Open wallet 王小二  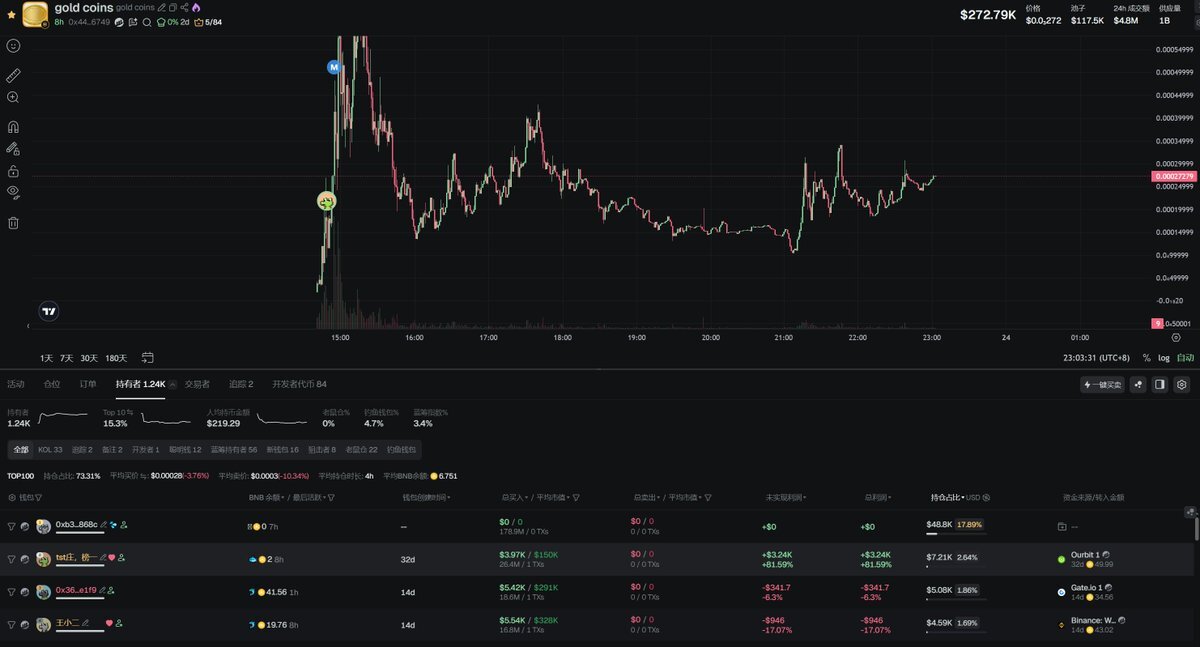pos(68,623)
